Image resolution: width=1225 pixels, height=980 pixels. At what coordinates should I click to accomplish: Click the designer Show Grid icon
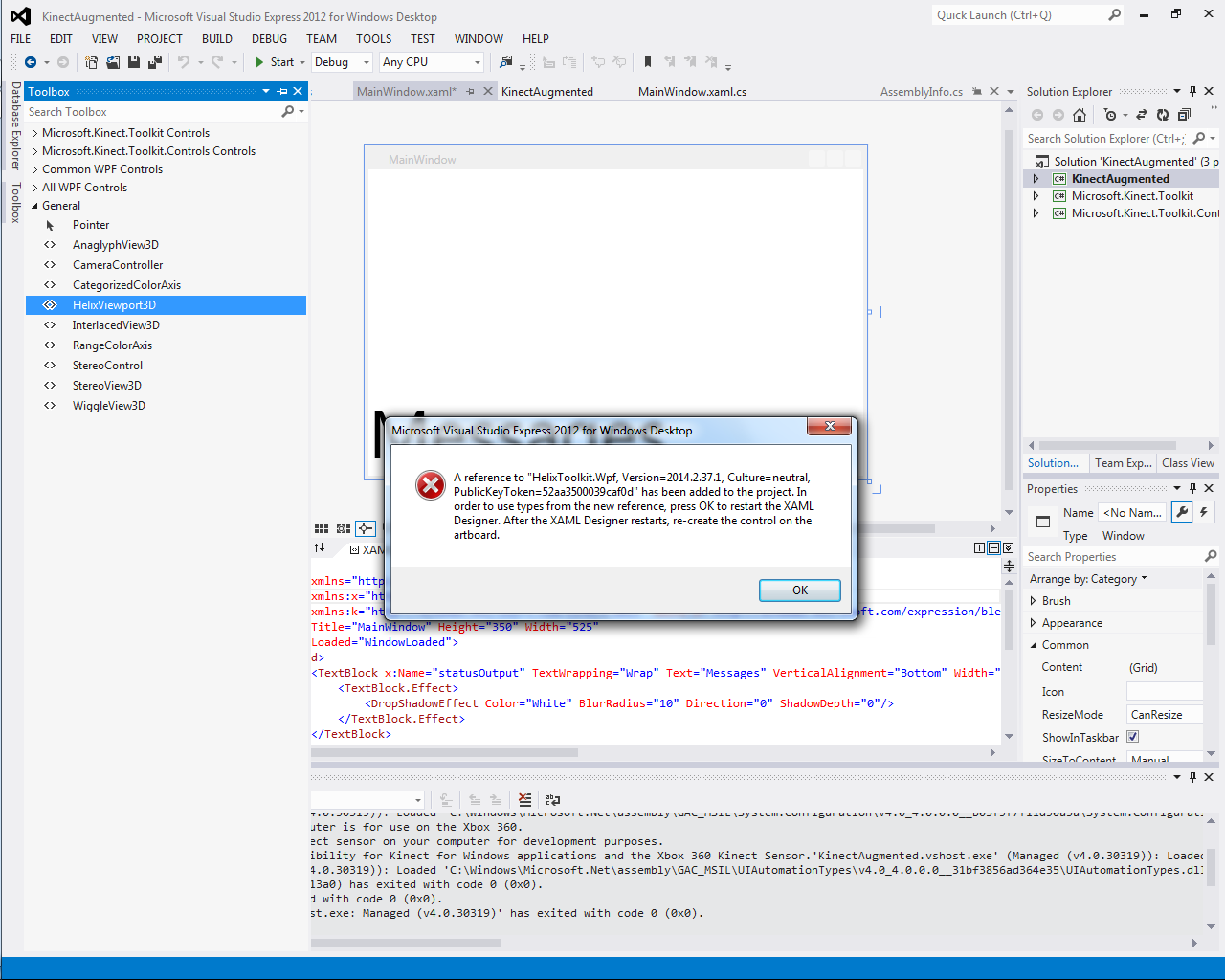click(322, 528)
